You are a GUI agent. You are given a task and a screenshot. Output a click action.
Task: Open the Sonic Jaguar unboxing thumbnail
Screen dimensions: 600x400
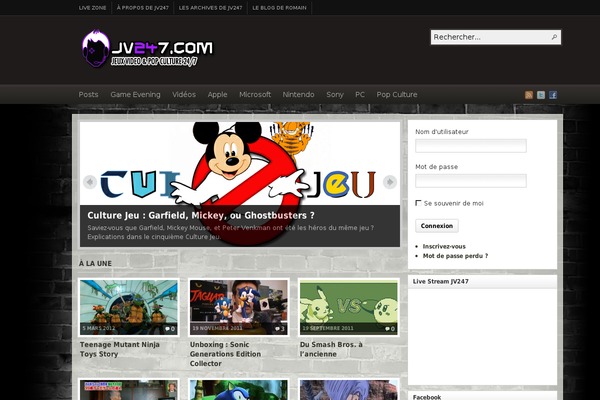tap(238, 307)
